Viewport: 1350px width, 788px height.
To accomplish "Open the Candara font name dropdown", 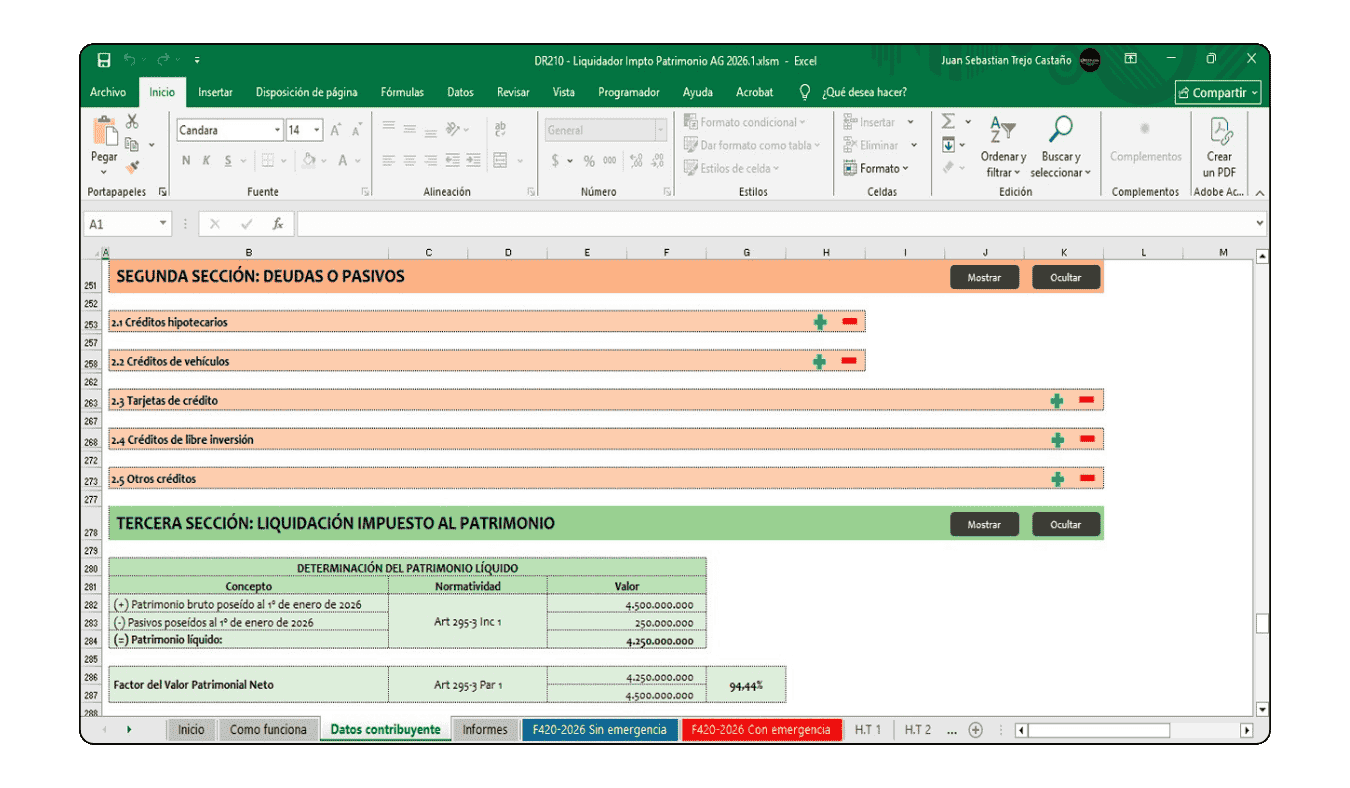I will click(277, 130).
